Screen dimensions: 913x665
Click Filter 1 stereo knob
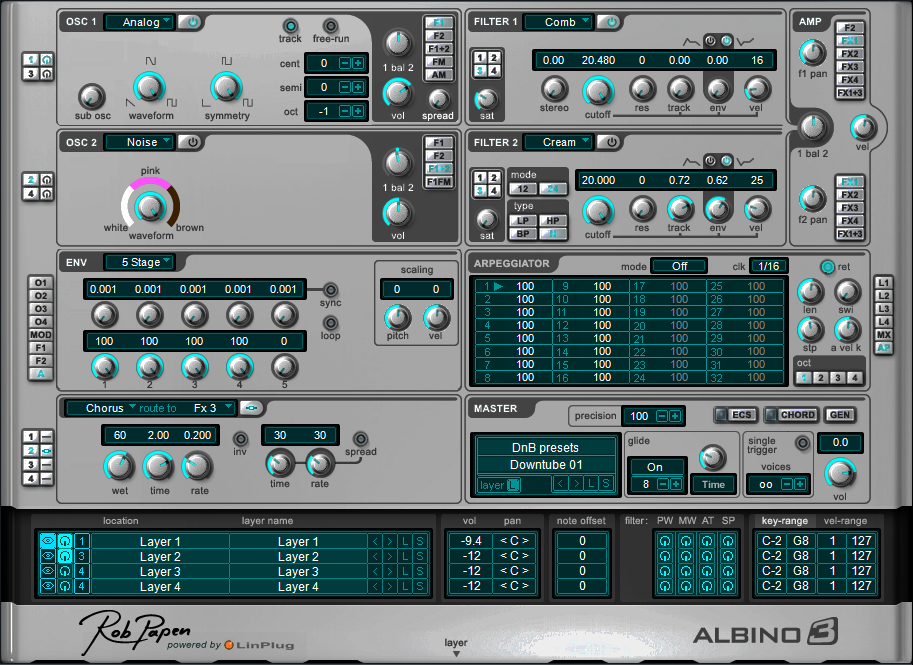(554, 89)
